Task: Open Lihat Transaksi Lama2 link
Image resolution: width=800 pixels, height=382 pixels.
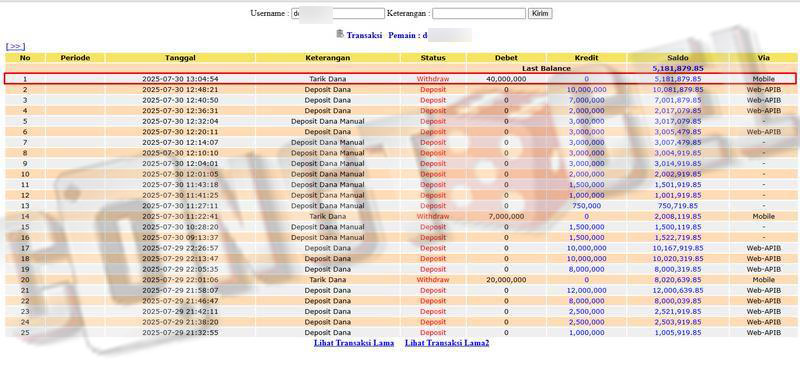Action: click(447, 343)
